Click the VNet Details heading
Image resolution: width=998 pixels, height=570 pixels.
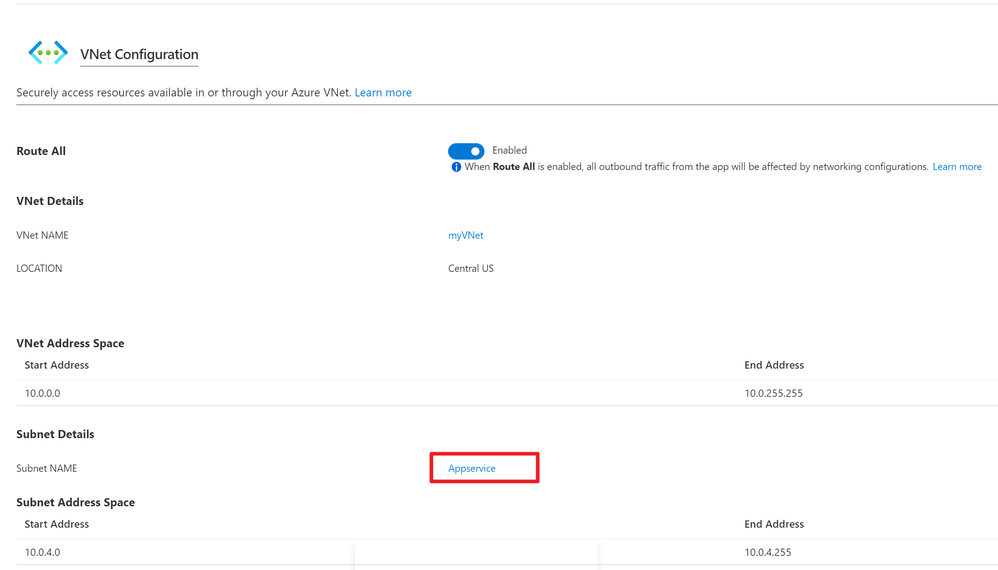coord(50,201)
